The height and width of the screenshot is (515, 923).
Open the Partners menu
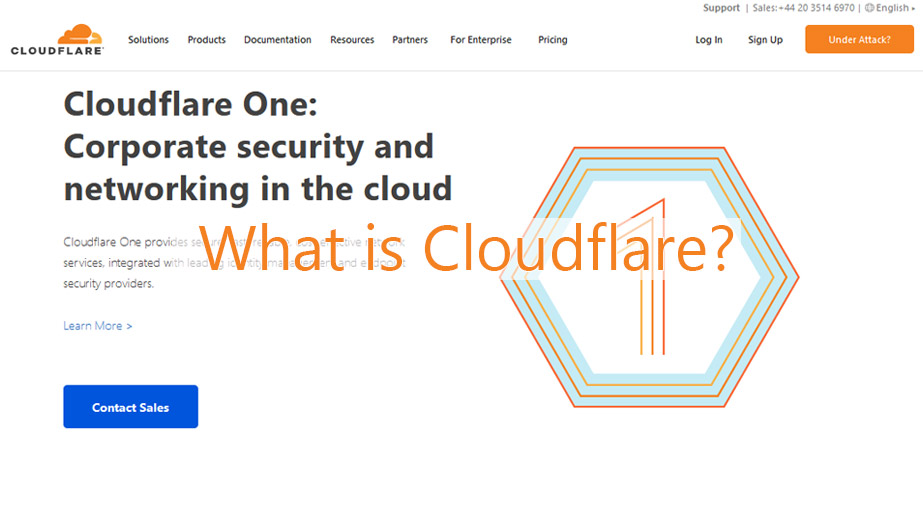tap(410, 39)
